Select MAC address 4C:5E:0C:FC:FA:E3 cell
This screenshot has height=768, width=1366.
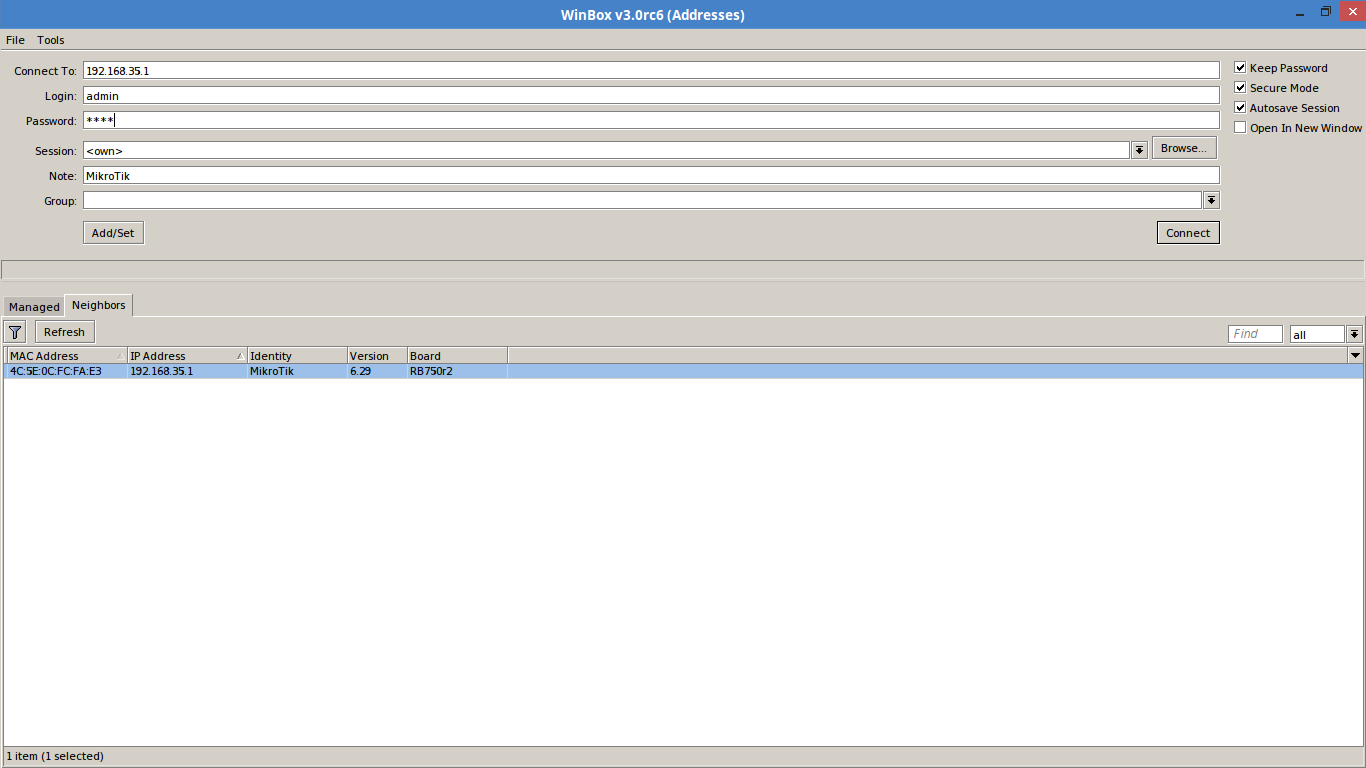pos(66,371)
